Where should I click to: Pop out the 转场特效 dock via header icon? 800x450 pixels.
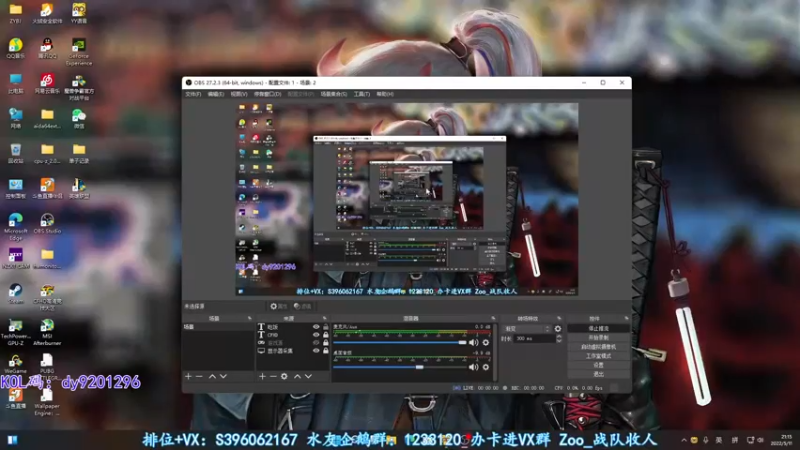coord(559,318)
